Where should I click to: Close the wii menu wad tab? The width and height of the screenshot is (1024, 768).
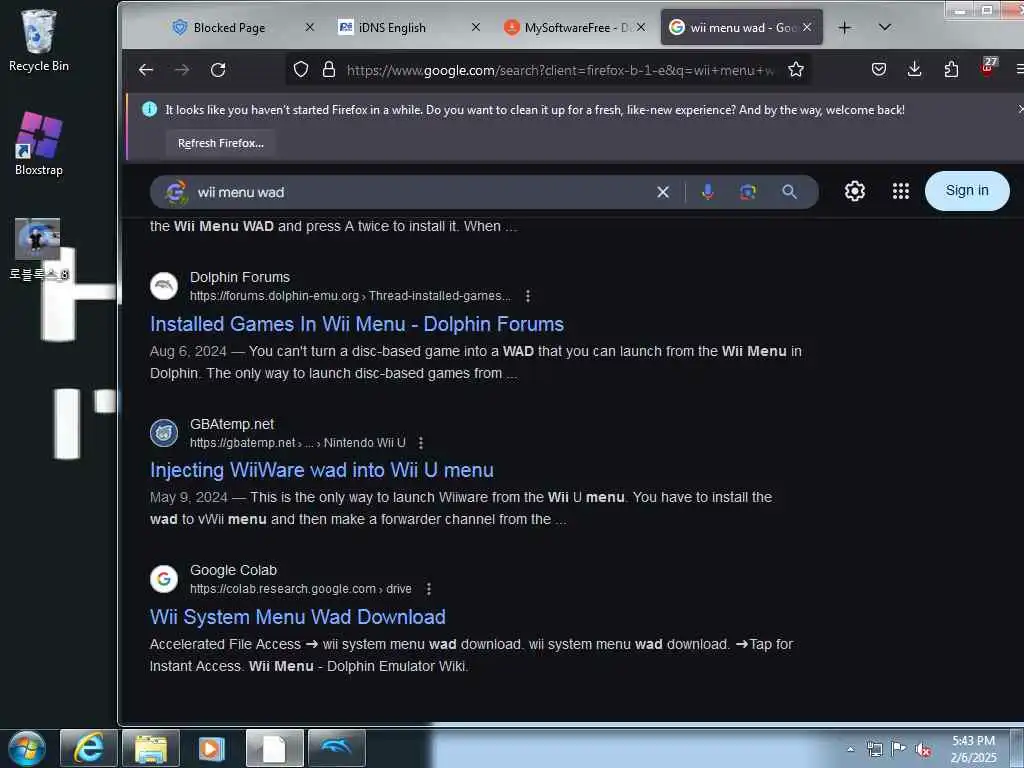coord(807,27)
